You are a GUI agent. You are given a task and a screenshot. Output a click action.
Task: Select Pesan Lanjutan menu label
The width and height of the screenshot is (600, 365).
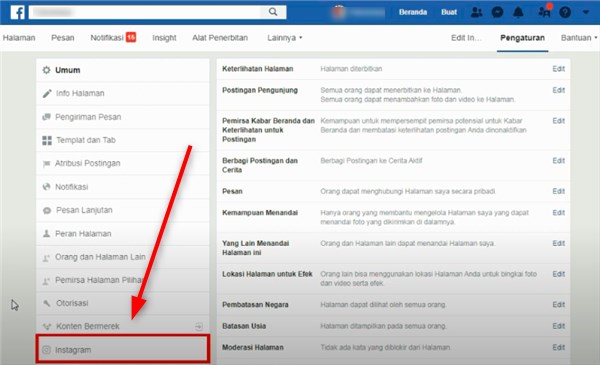(x=84, y=210)
